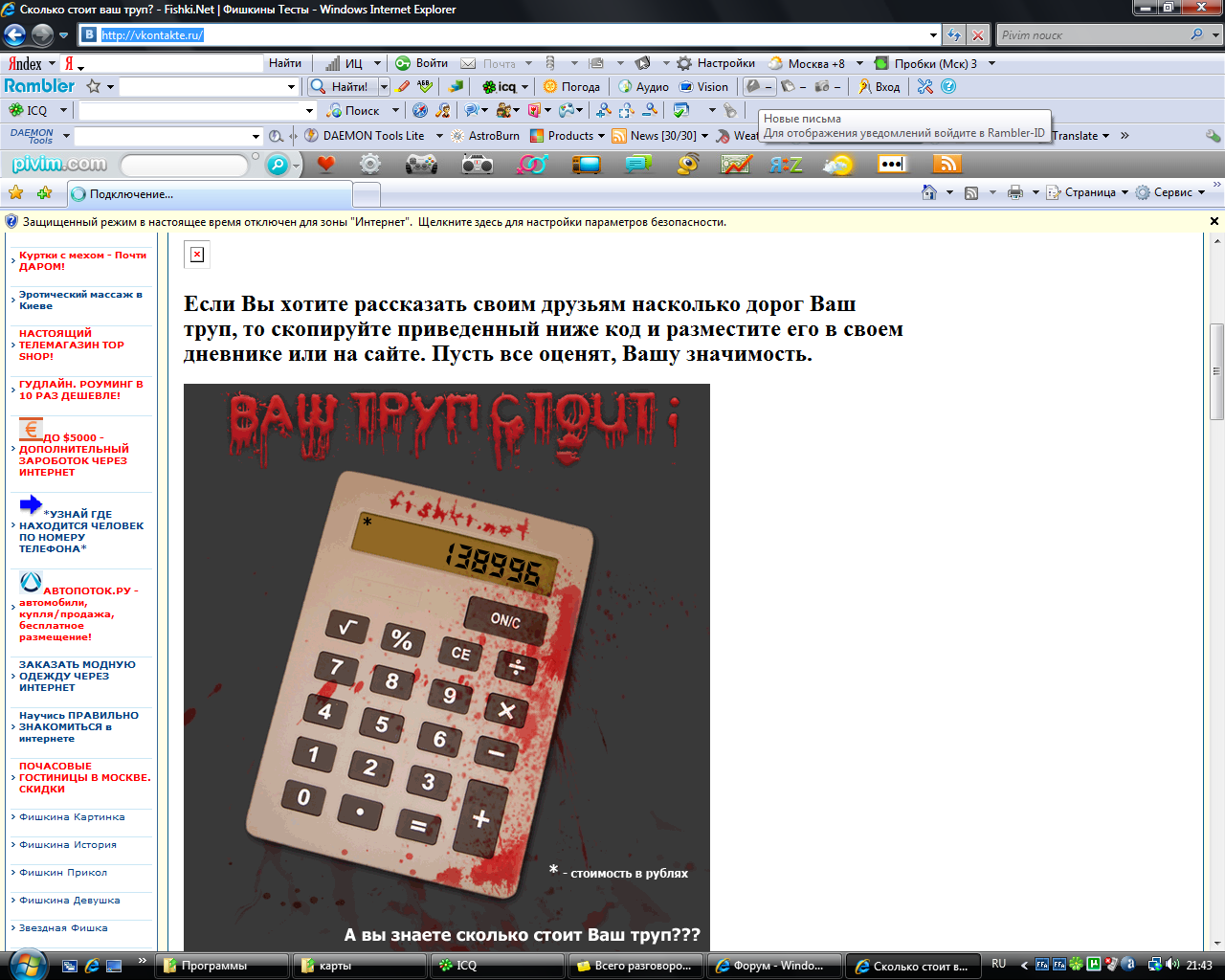Viewport: 1225px width, 980px height.
Task: Switch to карты taskbar window
Action: (x=359, y=966)
